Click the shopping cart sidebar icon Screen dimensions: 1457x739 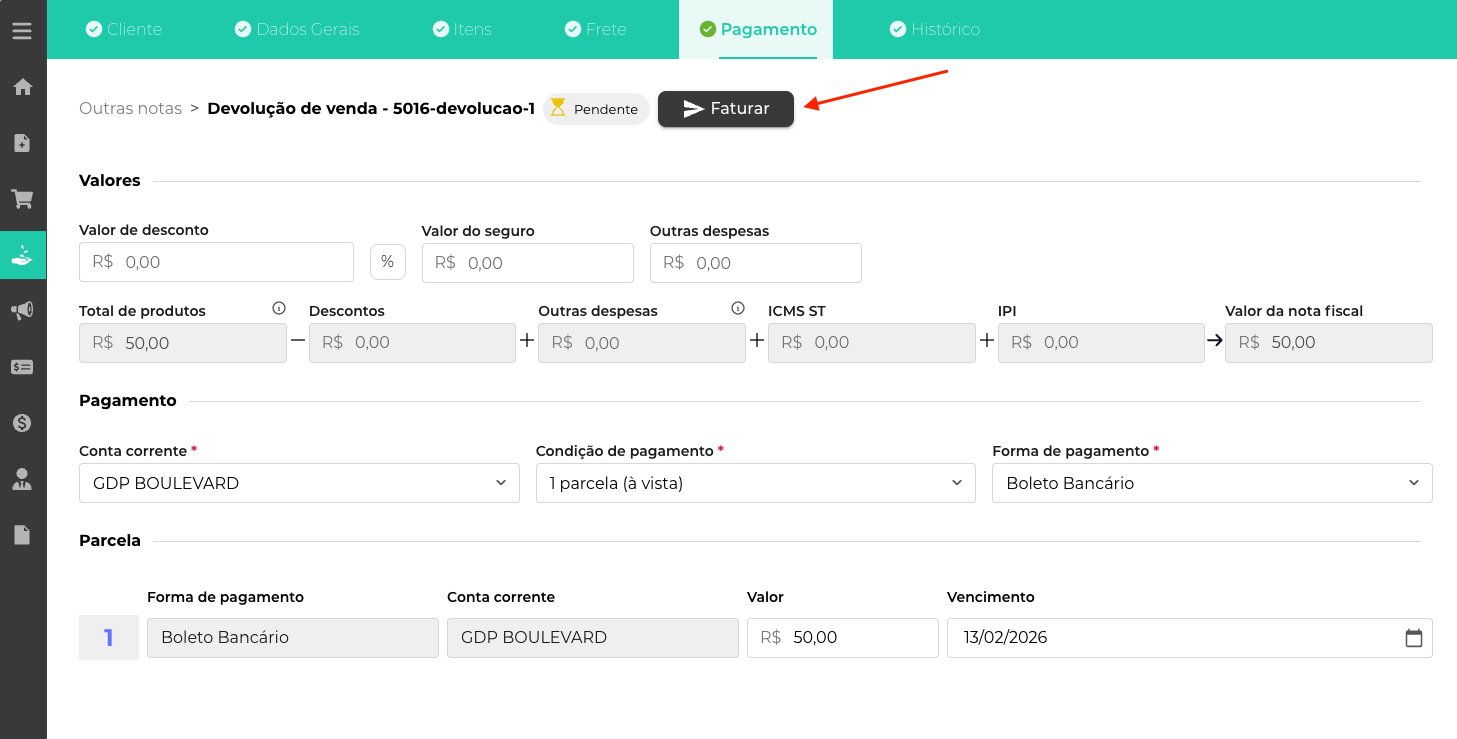[22, 199]
